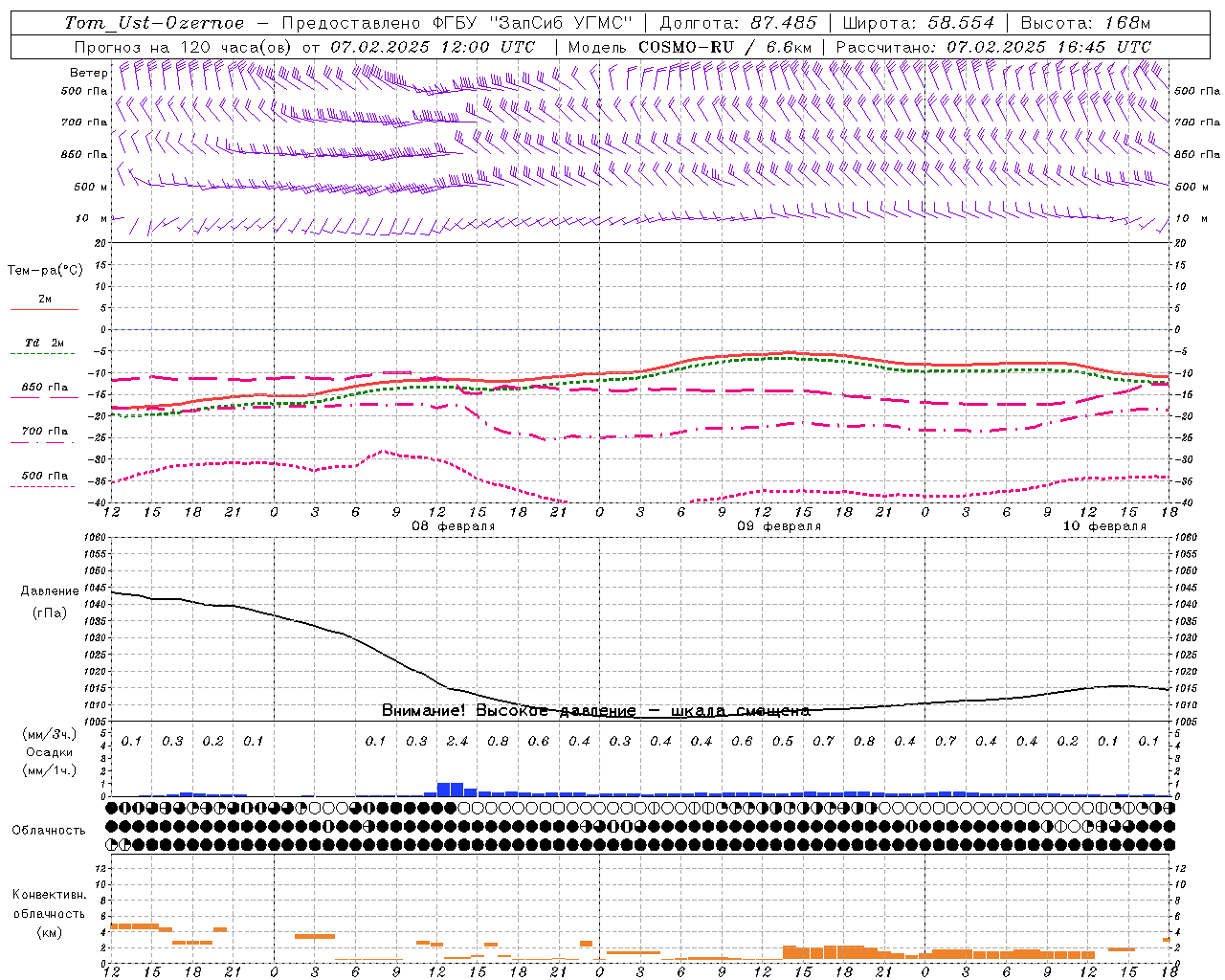The height and width of the screenshot is (980, 1225).
Task: Click the model name COSMO-RU / 6.6км
Action: pos(724,47)
